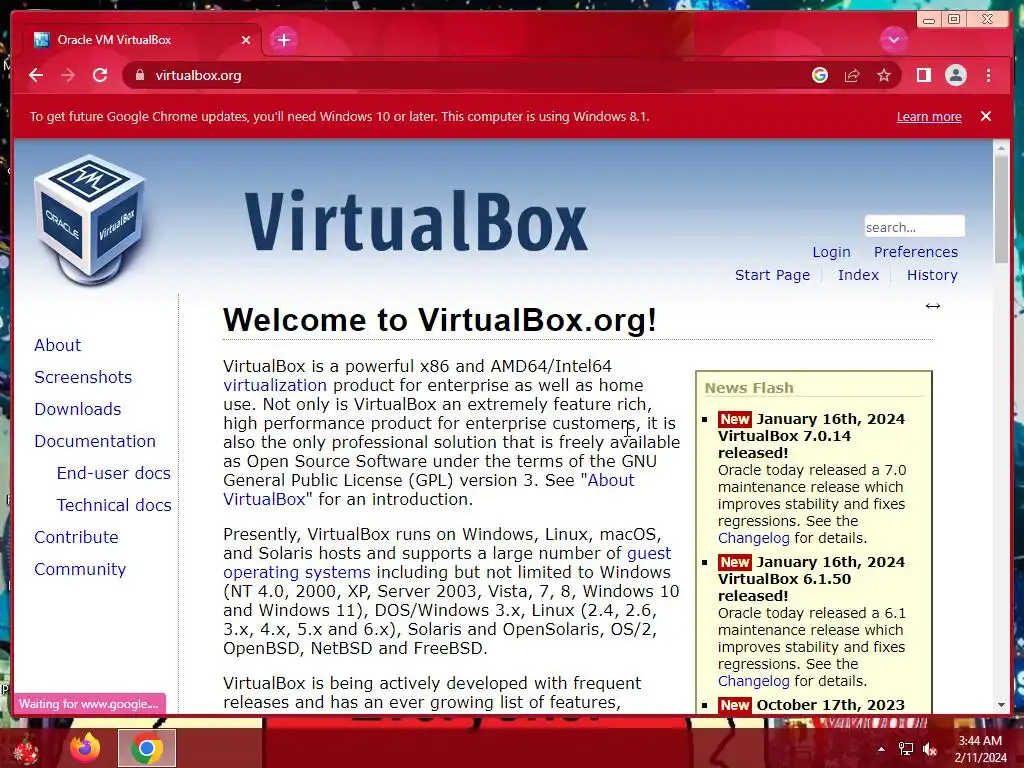Click the muted volume tray icon
The width and height of the screenshot is (1024, 768).
pyautogui.click(x=930, y=749)
